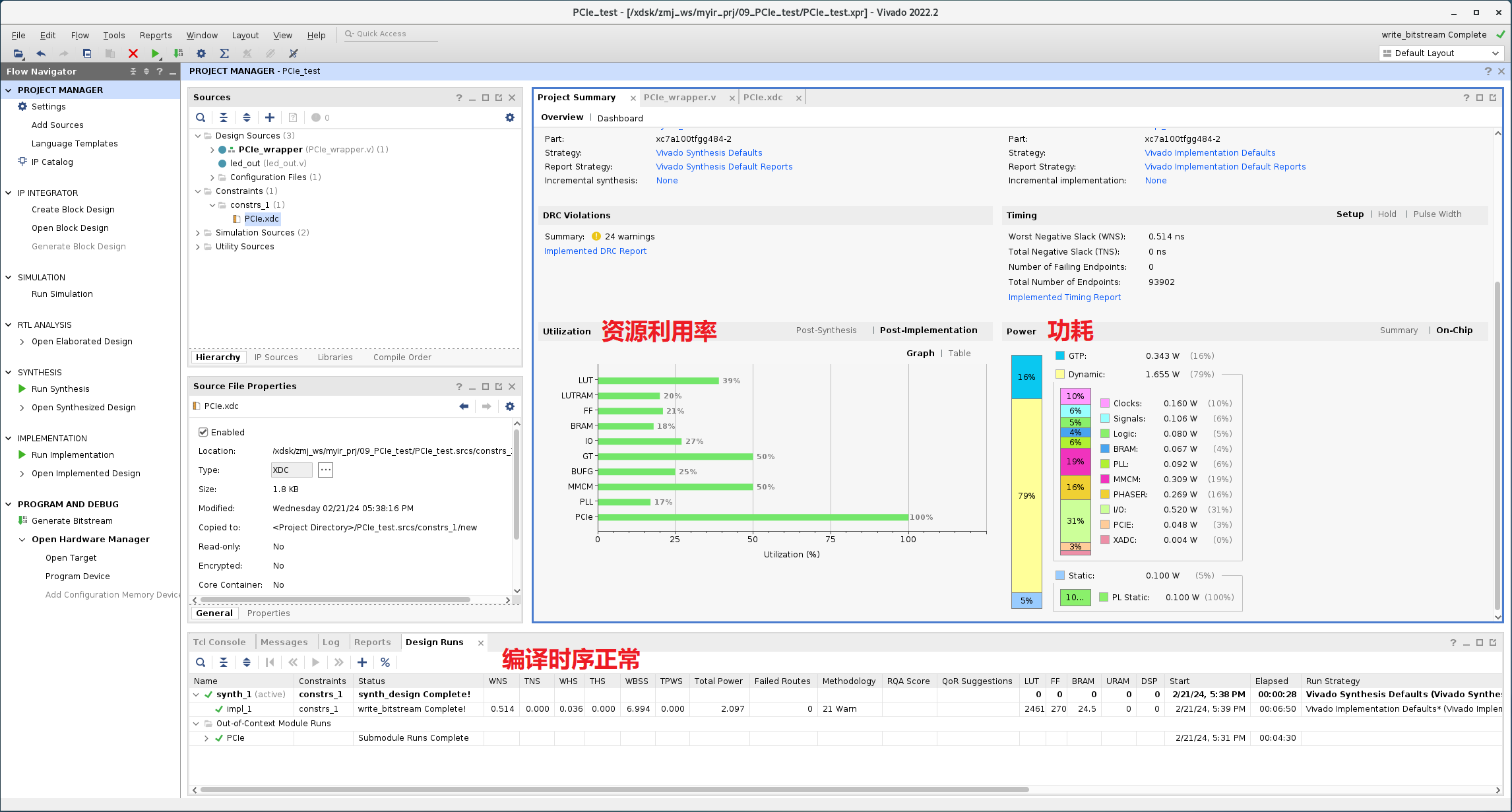1512x812 pixels.
Task: Toggle the Enabled checkbox for PCIe.xdc
Action: point(203,432)
